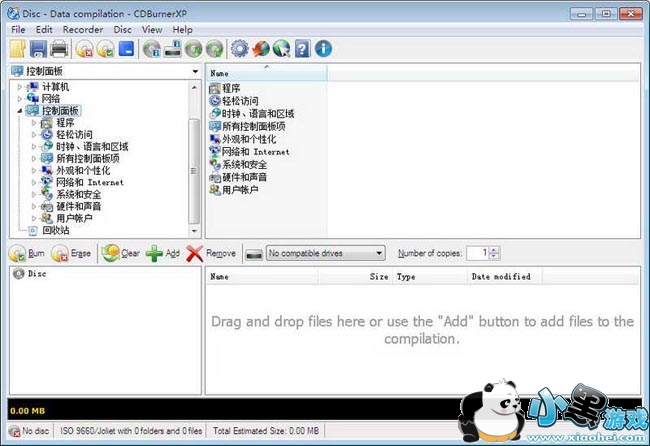This screenshot has height=446, width=650.
Task: Click the Clear button
Action: [121, 253]
